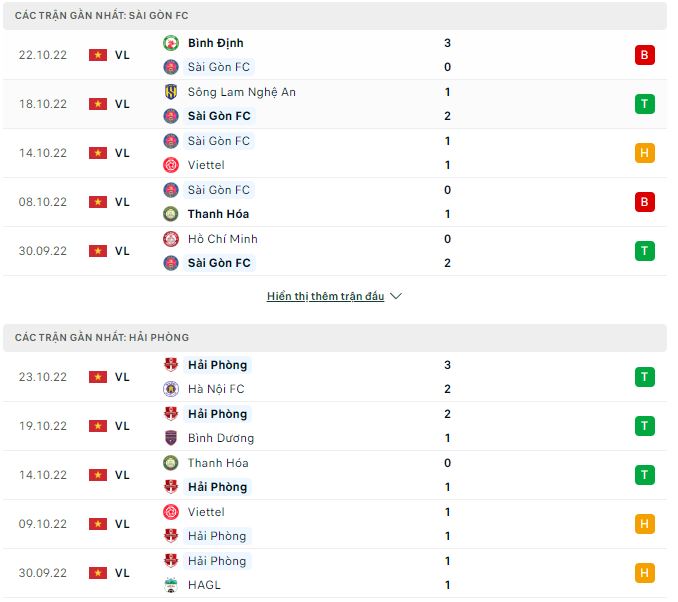Click the HAGL club crest icon
Viewport: 678px width, 602px height.
pos(170,585)
